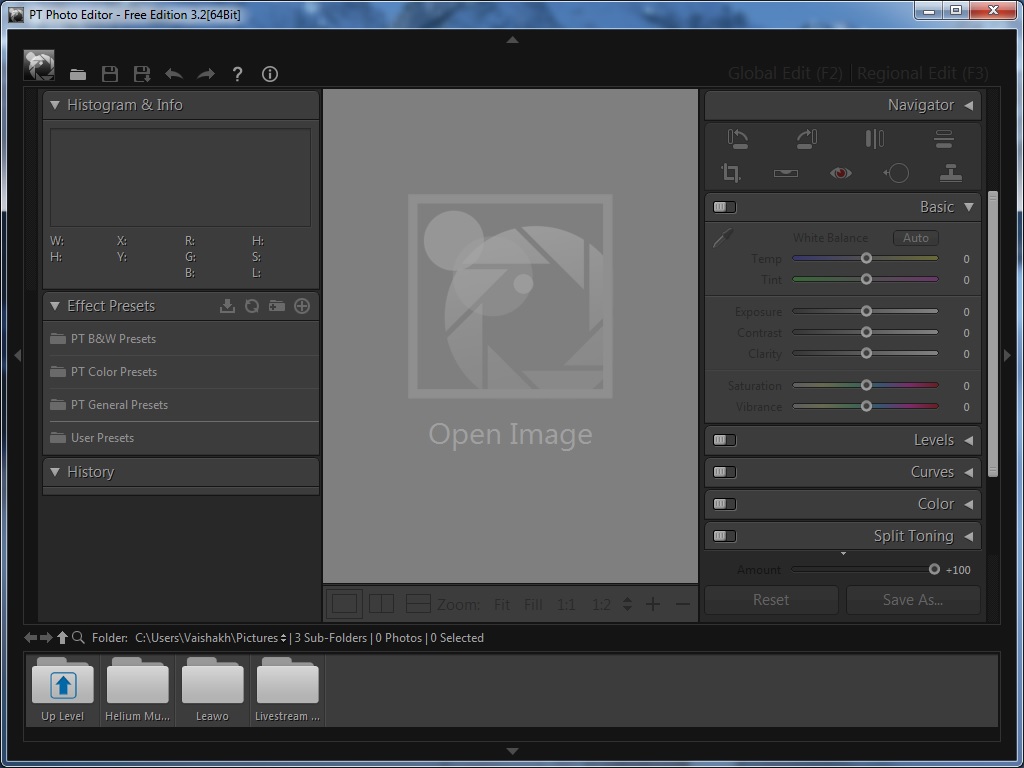Open the Leawo folder thumbnail
1024x768 pixels.
click(x=212, y=690)
